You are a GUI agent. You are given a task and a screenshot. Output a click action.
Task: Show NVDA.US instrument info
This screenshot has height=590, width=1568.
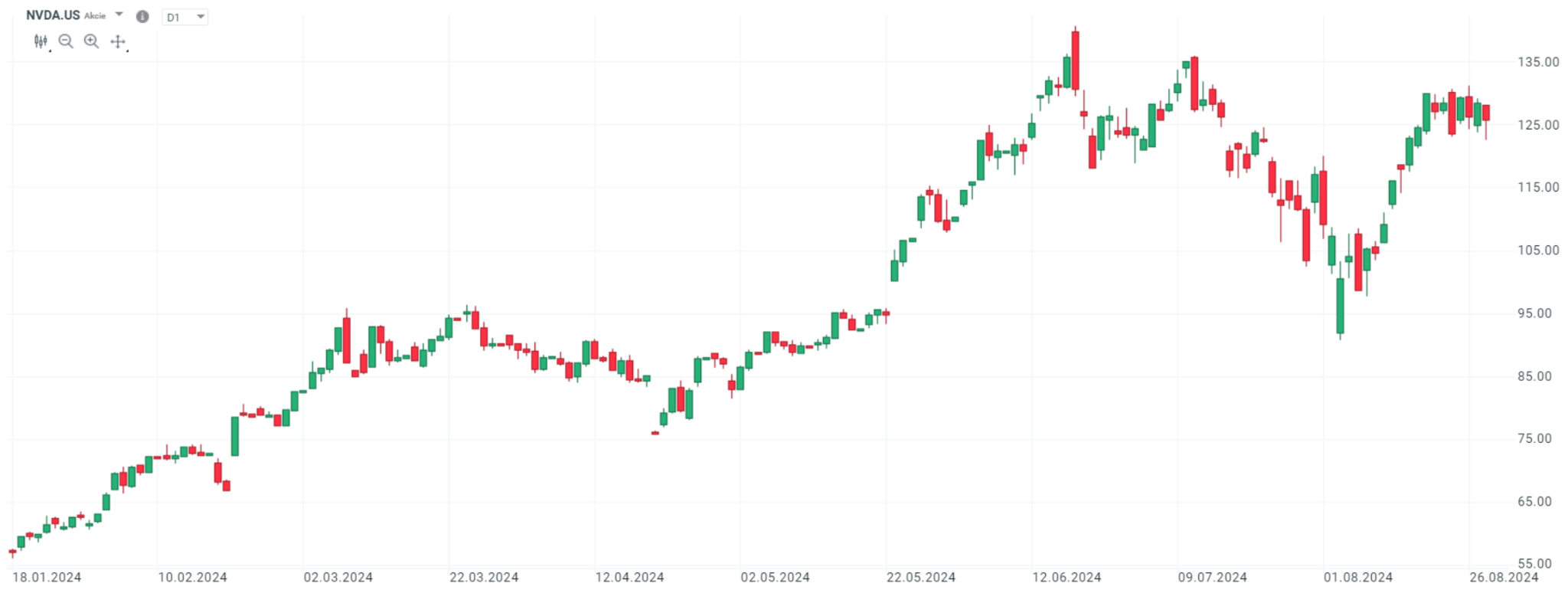pos(142,16)
